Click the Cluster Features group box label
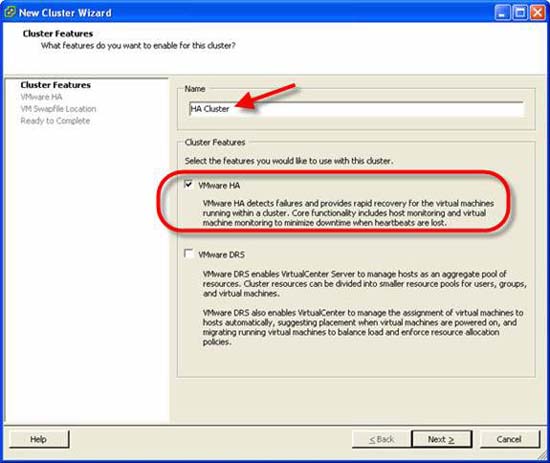550x463 pixels. pyautogui.click(x=215, y=142)
